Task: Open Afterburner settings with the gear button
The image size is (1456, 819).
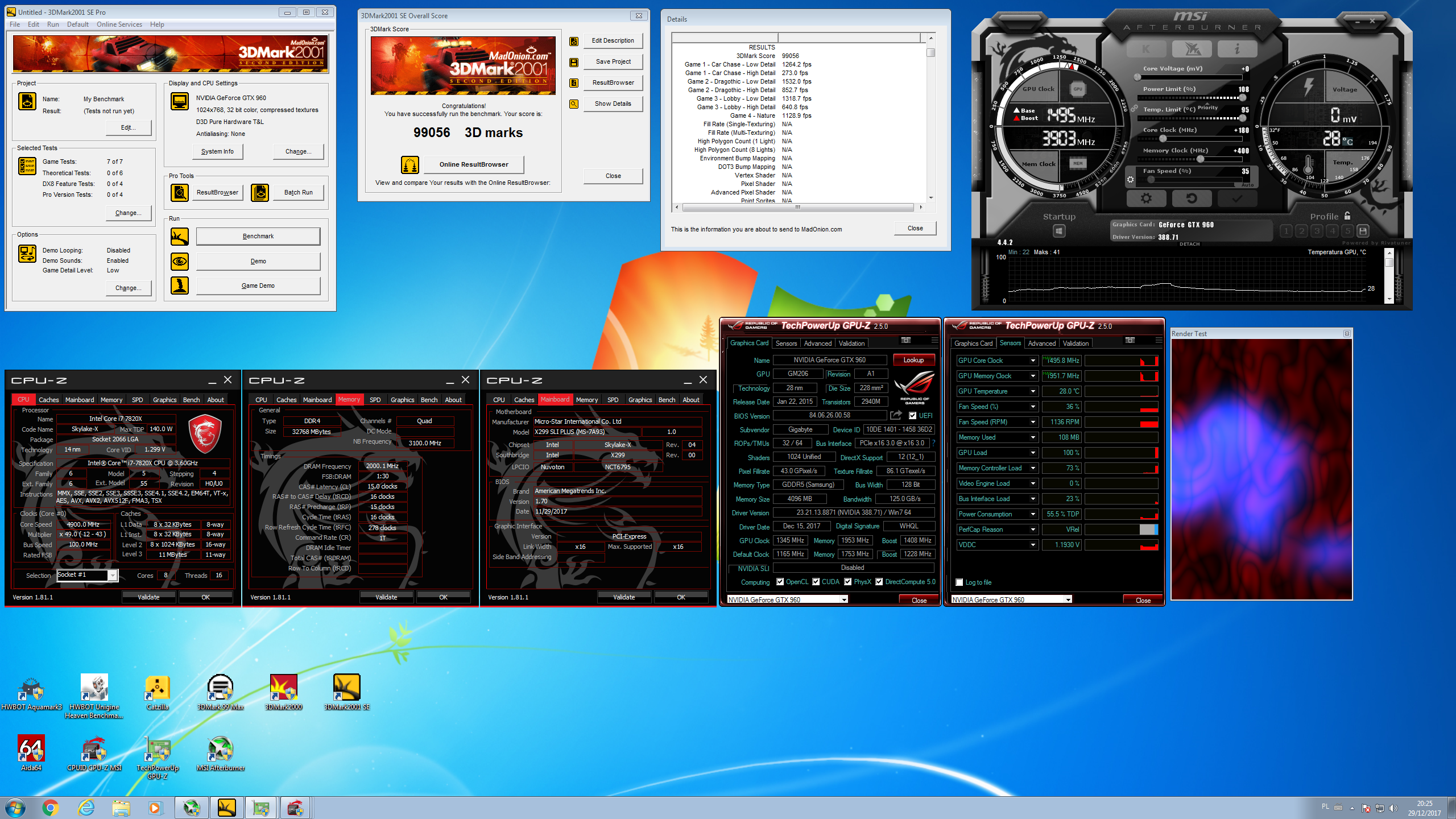Action: [x=1147, y=198]
